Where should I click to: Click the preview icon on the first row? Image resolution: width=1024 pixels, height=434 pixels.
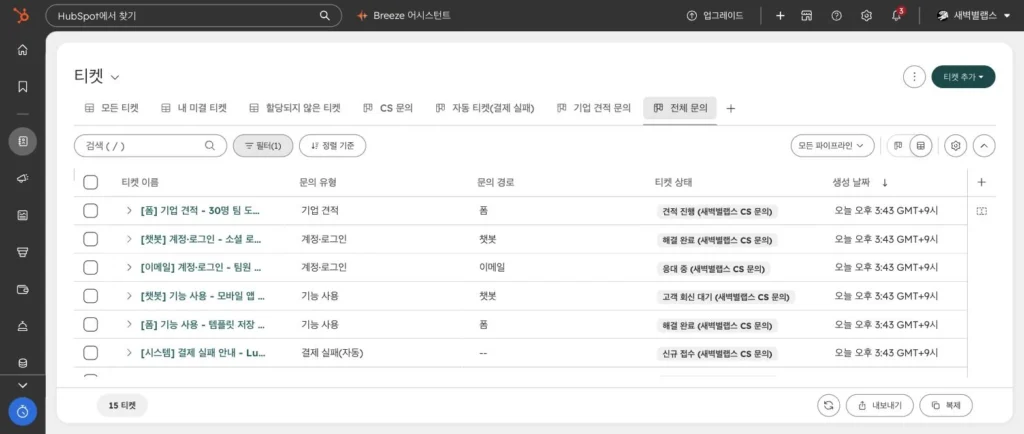[x=982, y=211]
